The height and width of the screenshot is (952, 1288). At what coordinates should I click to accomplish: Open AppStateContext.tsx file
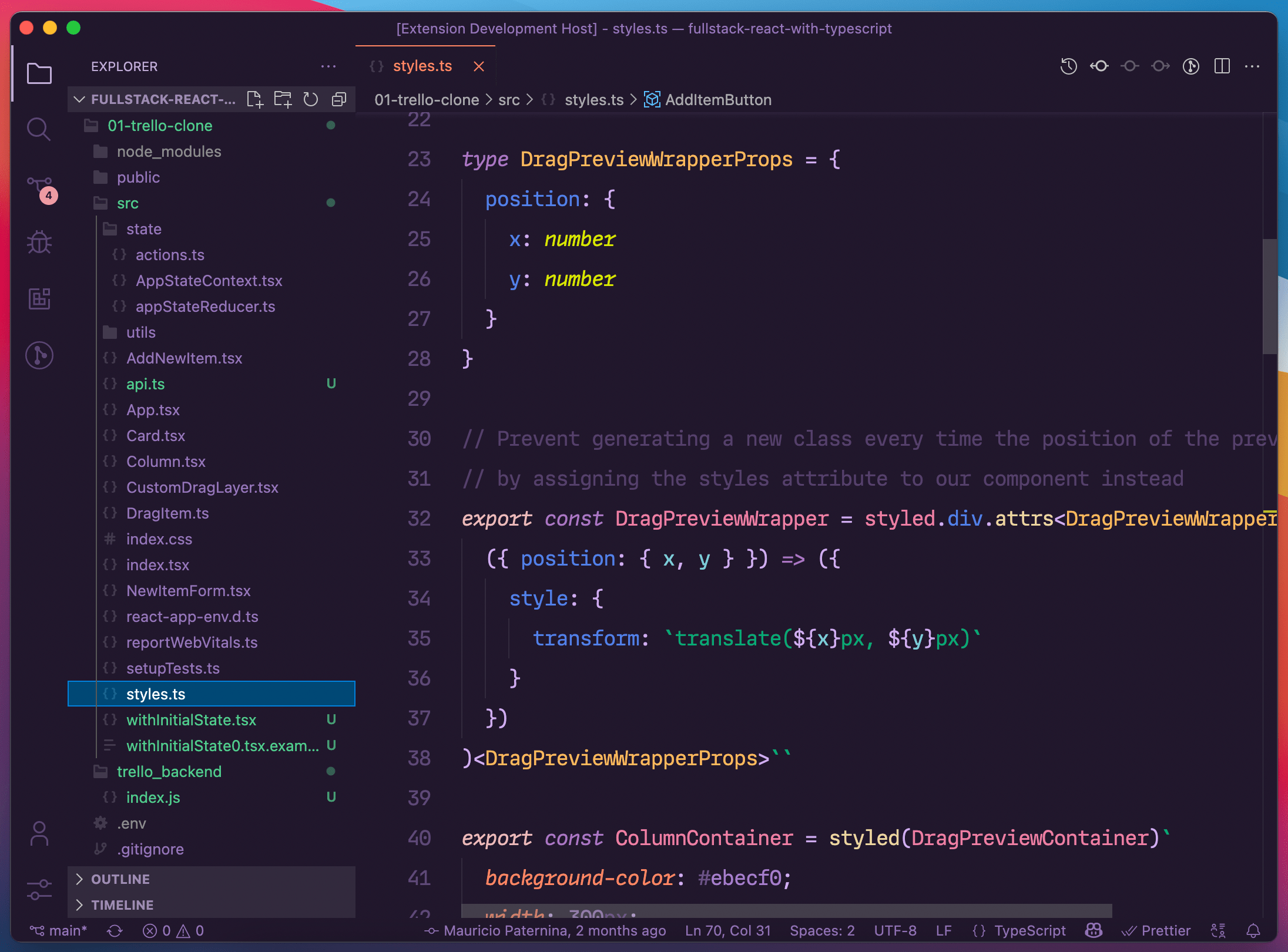click(212, 281)
